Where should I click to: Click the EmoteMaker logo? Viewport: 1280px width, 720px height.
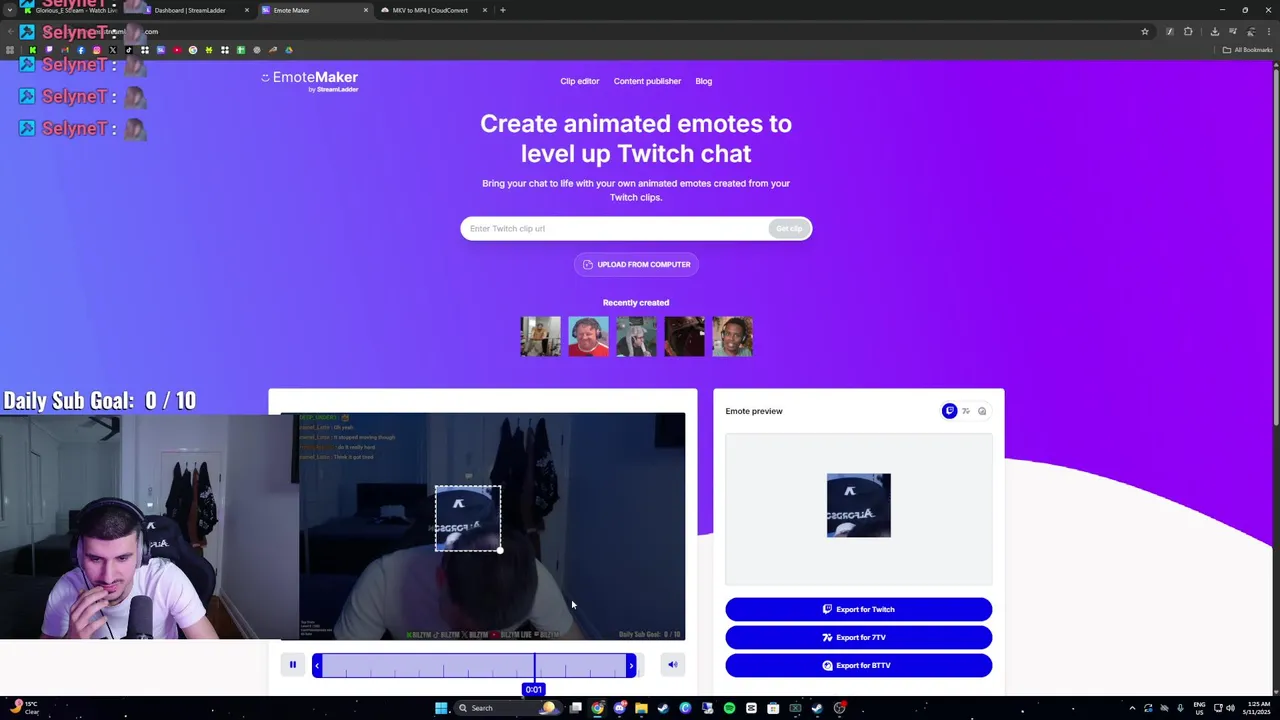pos(310,80)
